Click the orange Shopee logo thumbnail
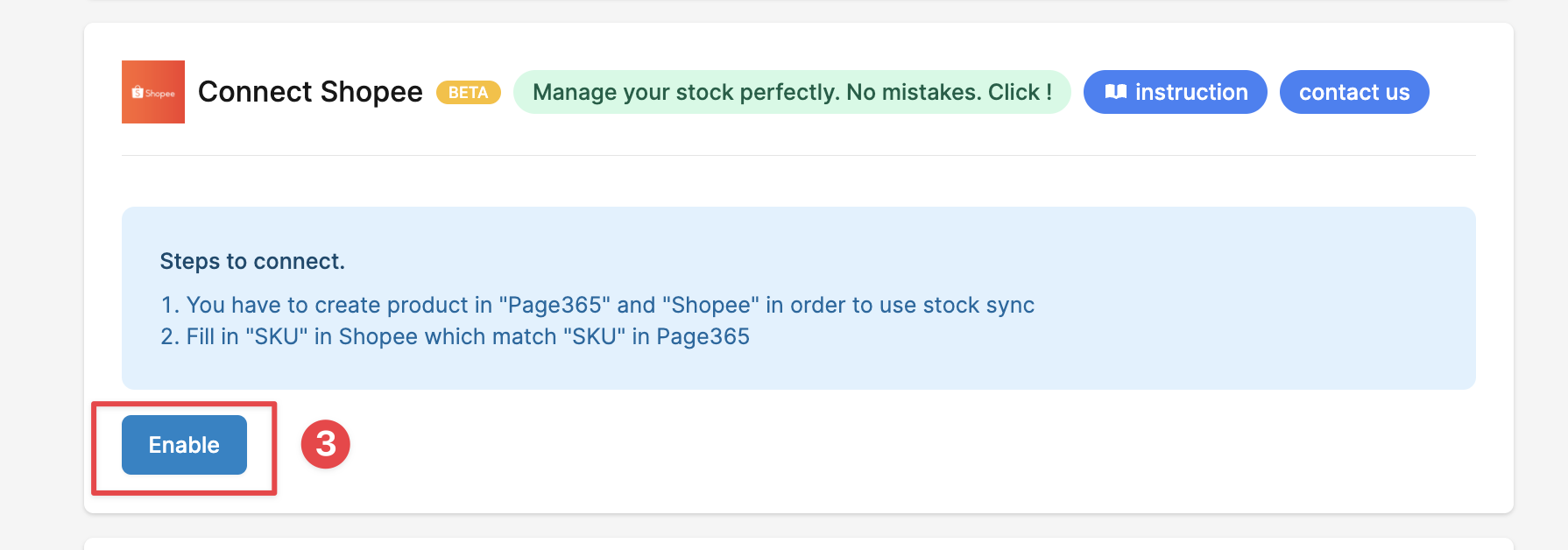This screenshot has height=550, width=1568. 153,92
